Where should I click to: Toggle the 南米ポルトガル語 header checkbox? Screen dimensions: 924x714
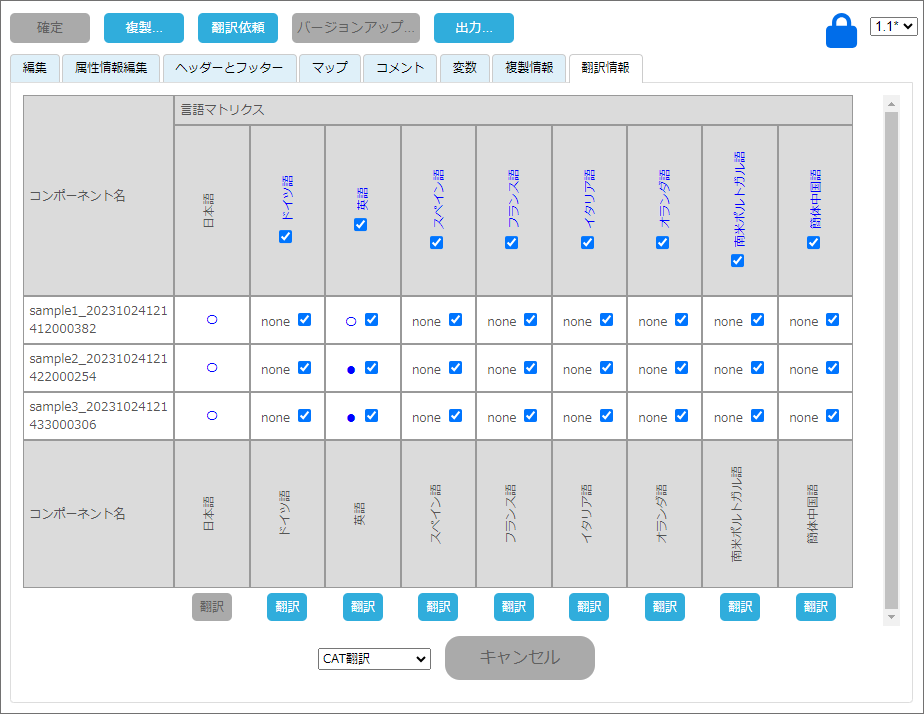coord(737,260)
